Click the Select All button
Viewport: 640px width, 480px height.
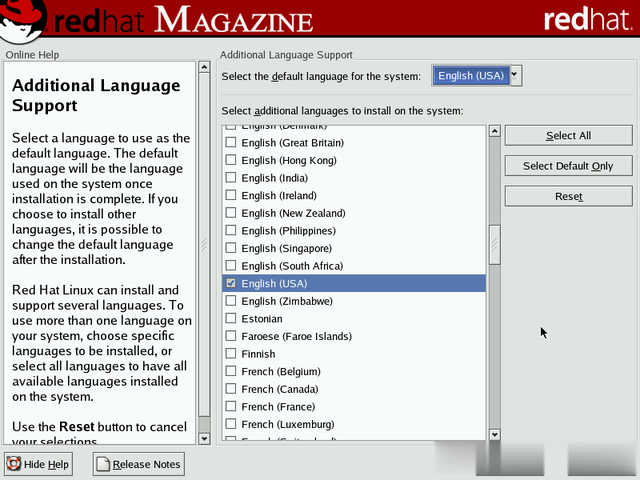click(569, 136)
